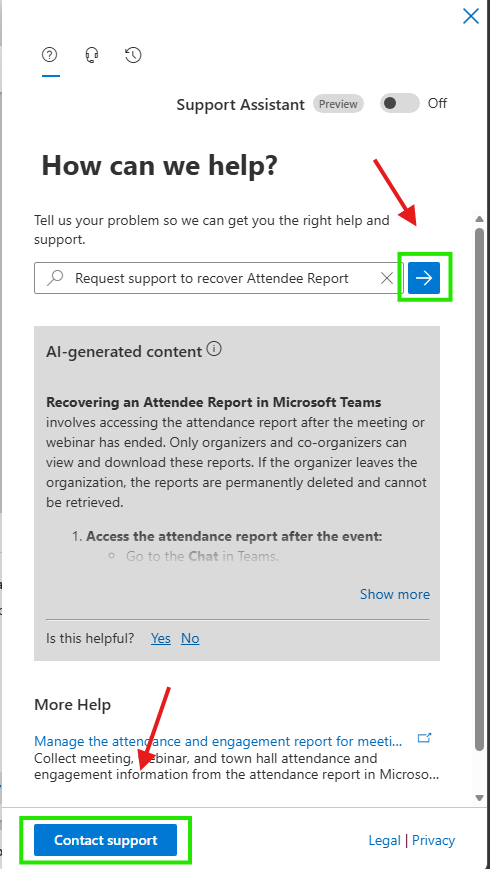Viewport: 490px width, 869px height.
Task: Click the scrollbar up arrow
Action: point(480,219)
